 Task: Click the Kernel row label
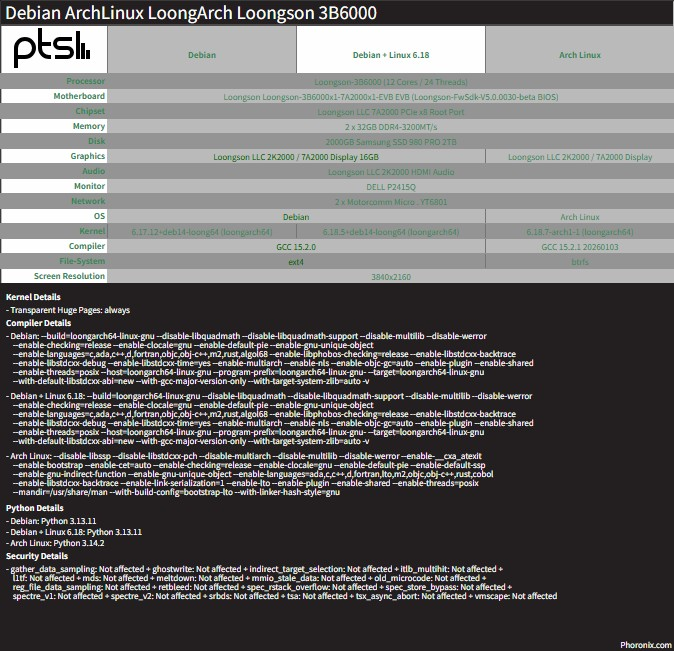point(92,231)
